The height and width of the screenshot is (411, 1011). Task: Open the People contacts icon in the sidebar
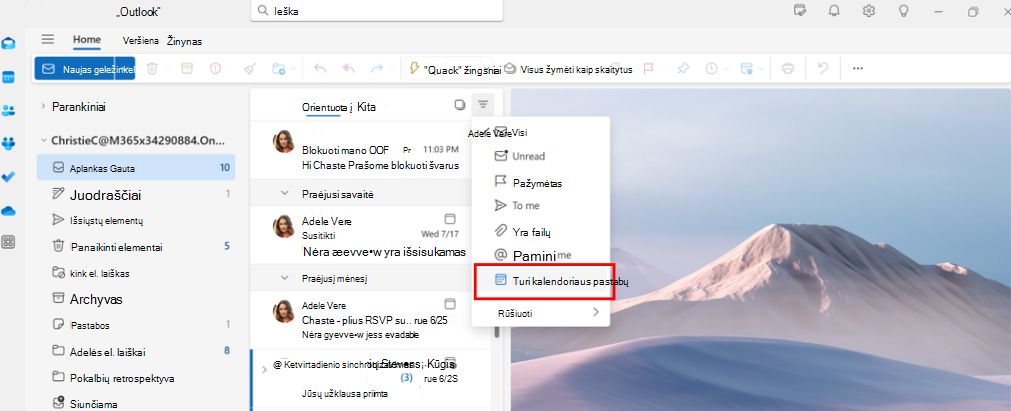9,111
